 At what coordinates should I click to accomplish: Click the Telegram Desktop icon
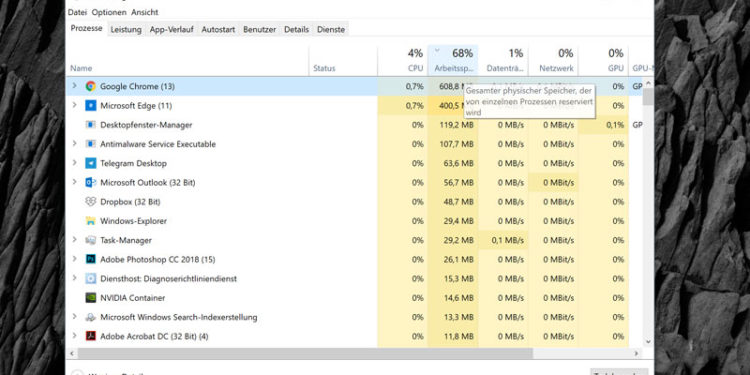tap(90, 163)
